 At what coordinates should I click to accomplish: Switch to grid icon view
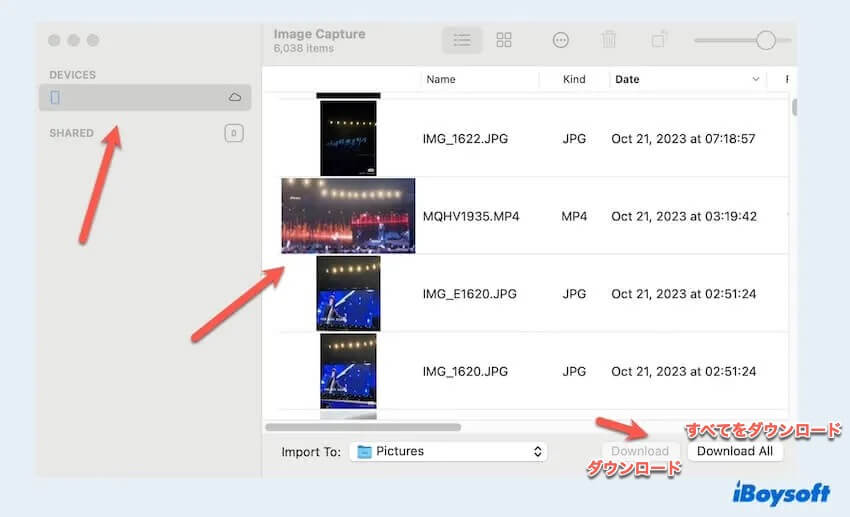pyautogui.click(x=504, y=40)
